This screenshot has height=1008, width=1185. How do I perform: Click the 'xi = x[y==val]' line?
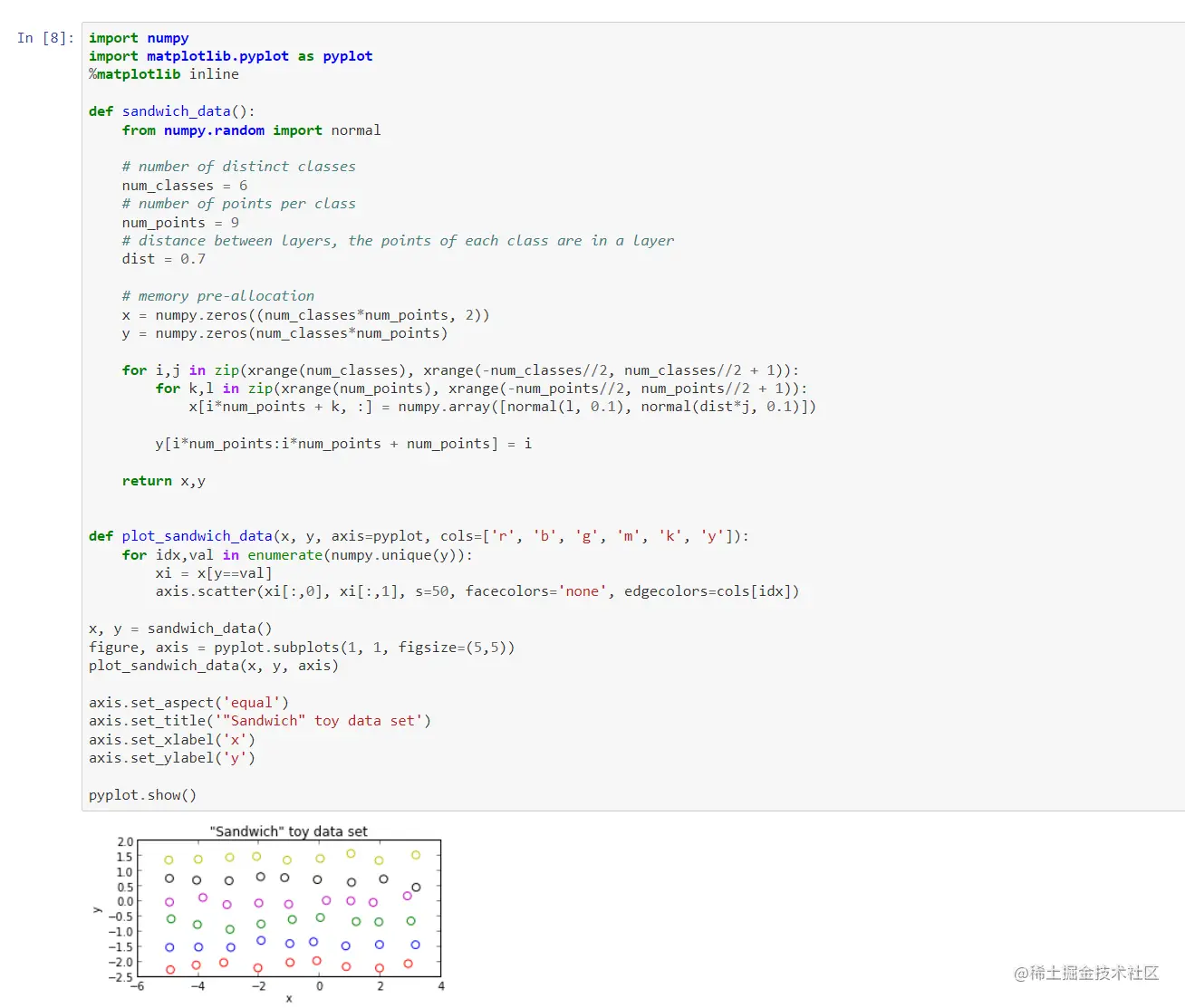point(214,573)
